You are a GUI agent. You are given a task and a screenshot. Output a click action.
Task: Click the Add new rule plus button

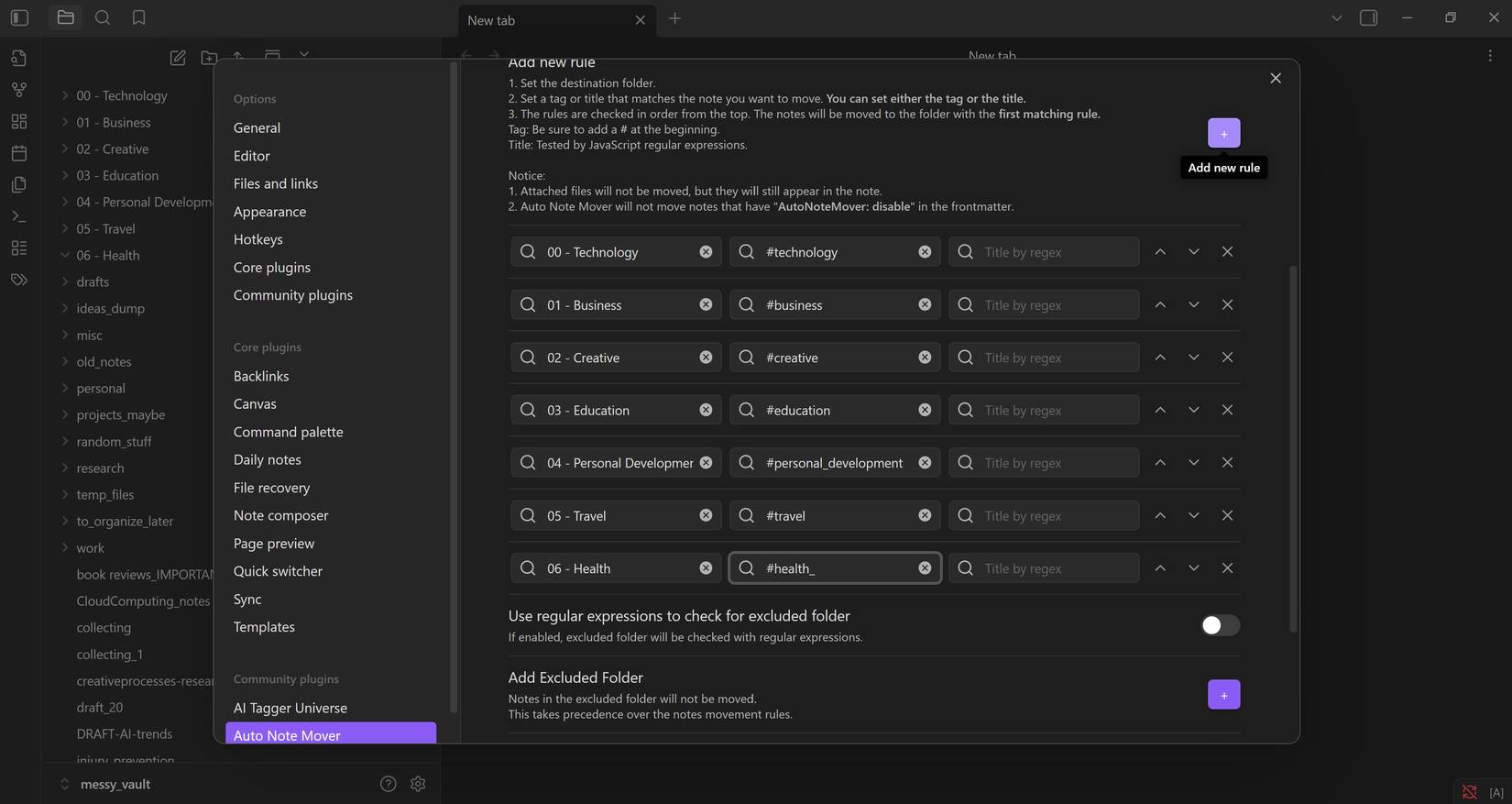click(1223, 133)
